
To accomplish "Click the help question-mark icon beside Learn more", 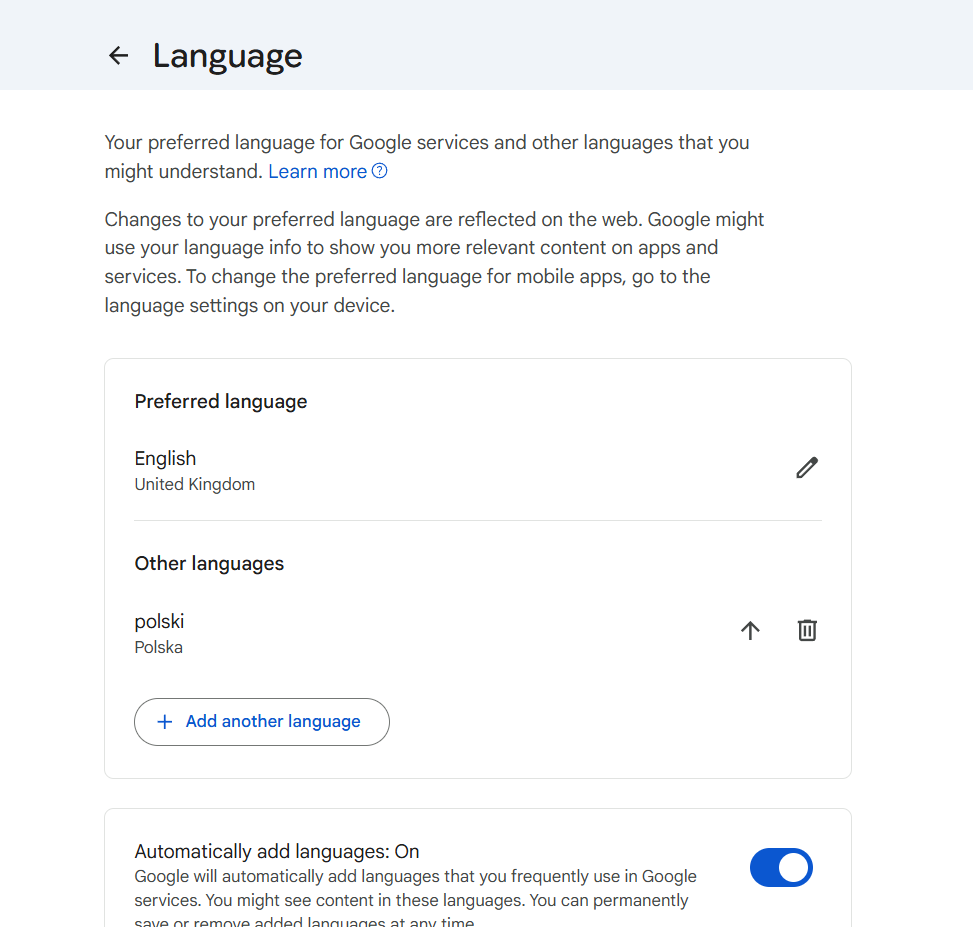I will [380, 171].
